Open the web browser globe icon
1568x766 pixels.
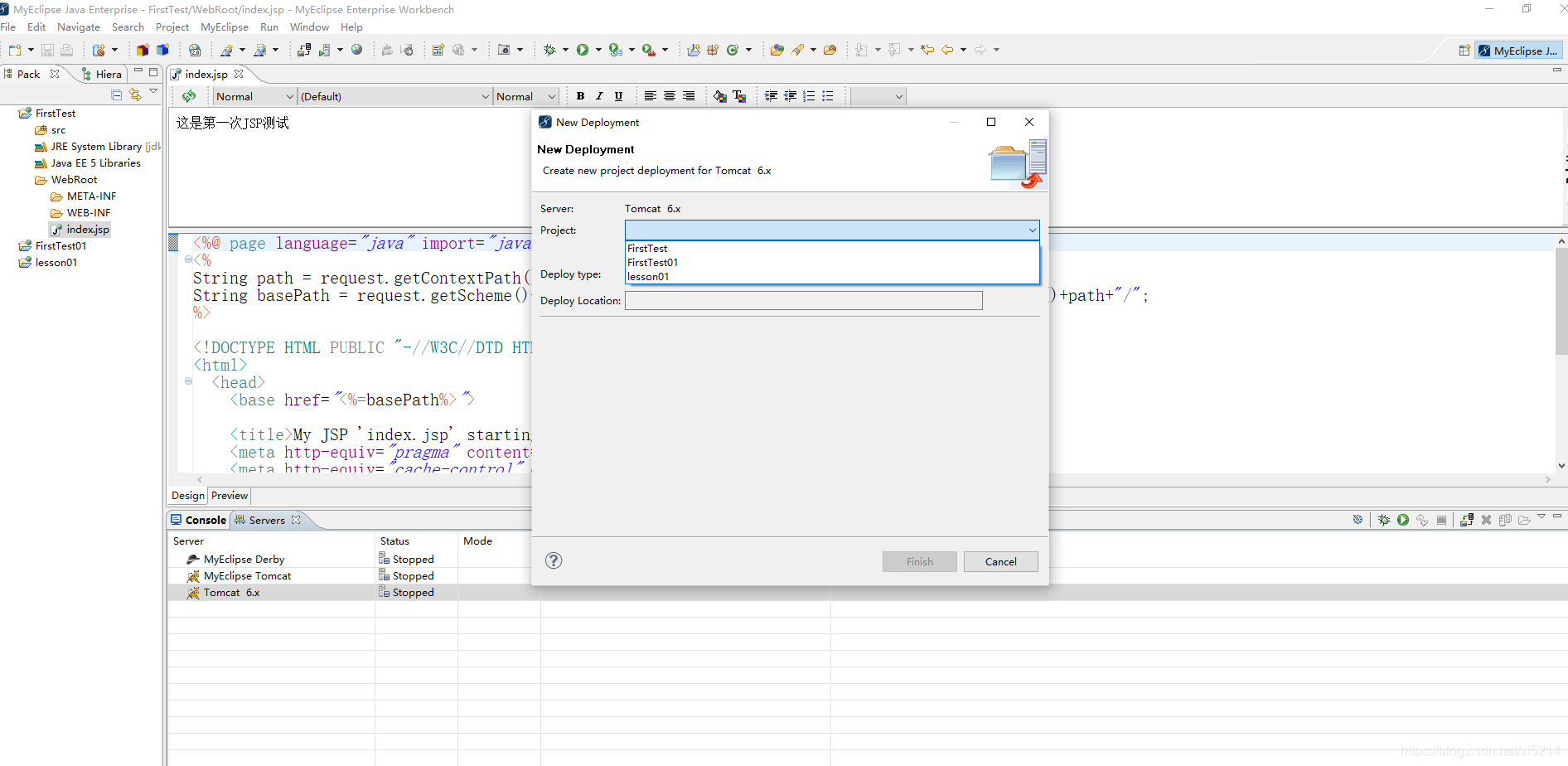point(357,50)
